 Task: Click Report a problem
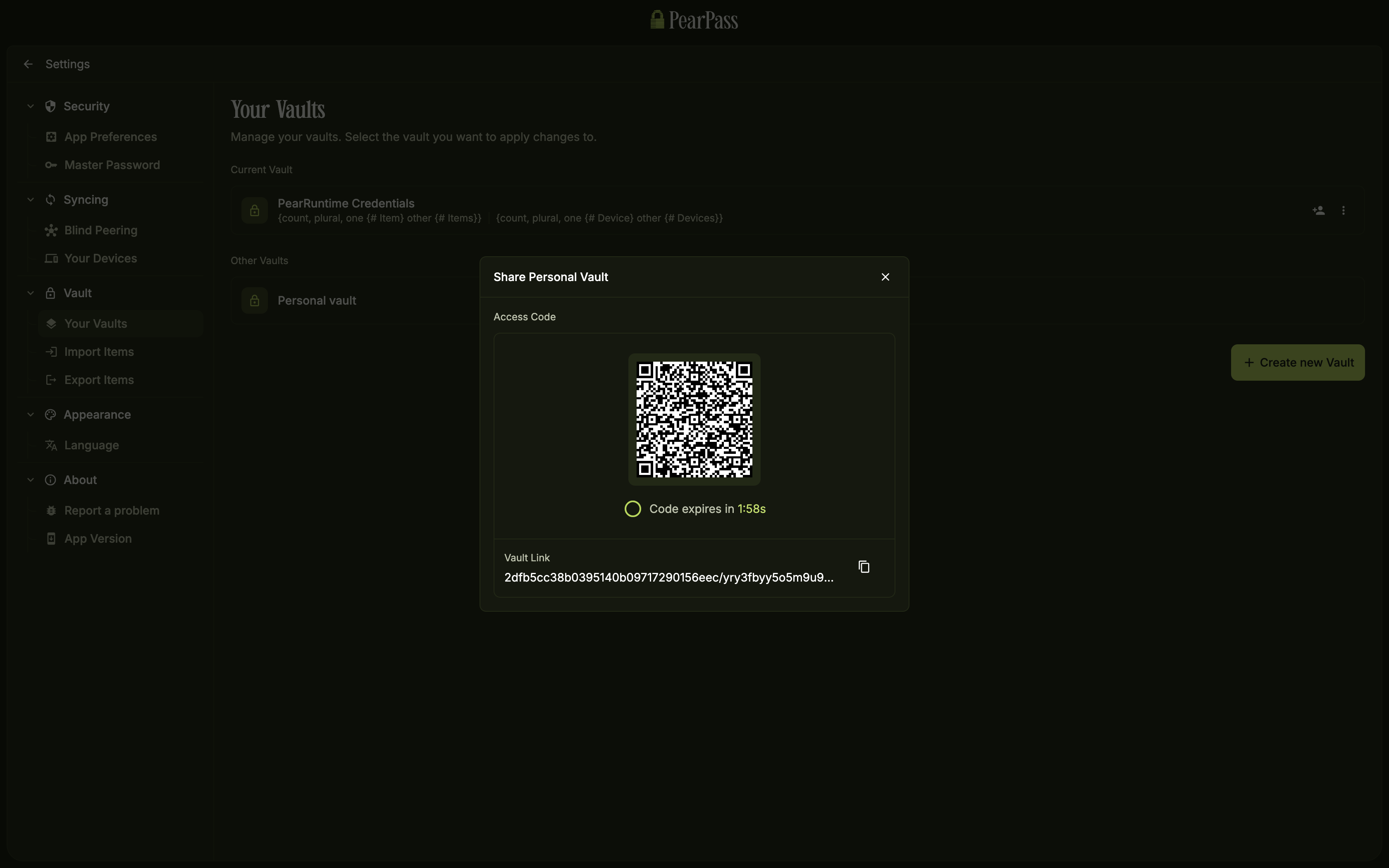click(112, 510)
